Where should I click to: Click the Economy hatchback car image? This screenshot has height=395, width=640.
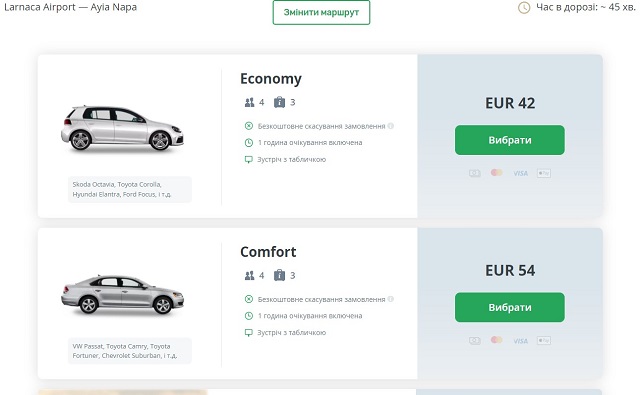click(122, 129)
